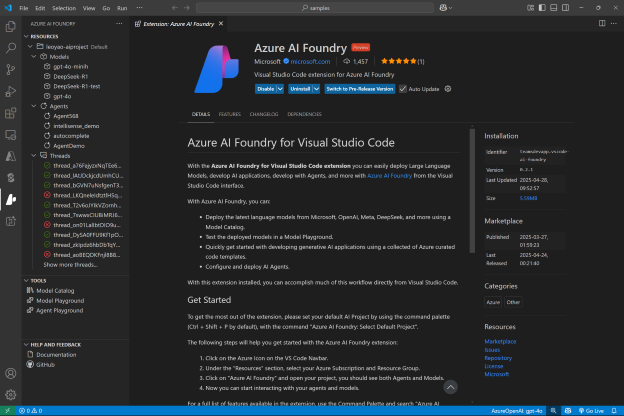The height and width of the screenshot is (416, 624).
Task: Open the Search view in activity bar
Action: click(11, 48)
